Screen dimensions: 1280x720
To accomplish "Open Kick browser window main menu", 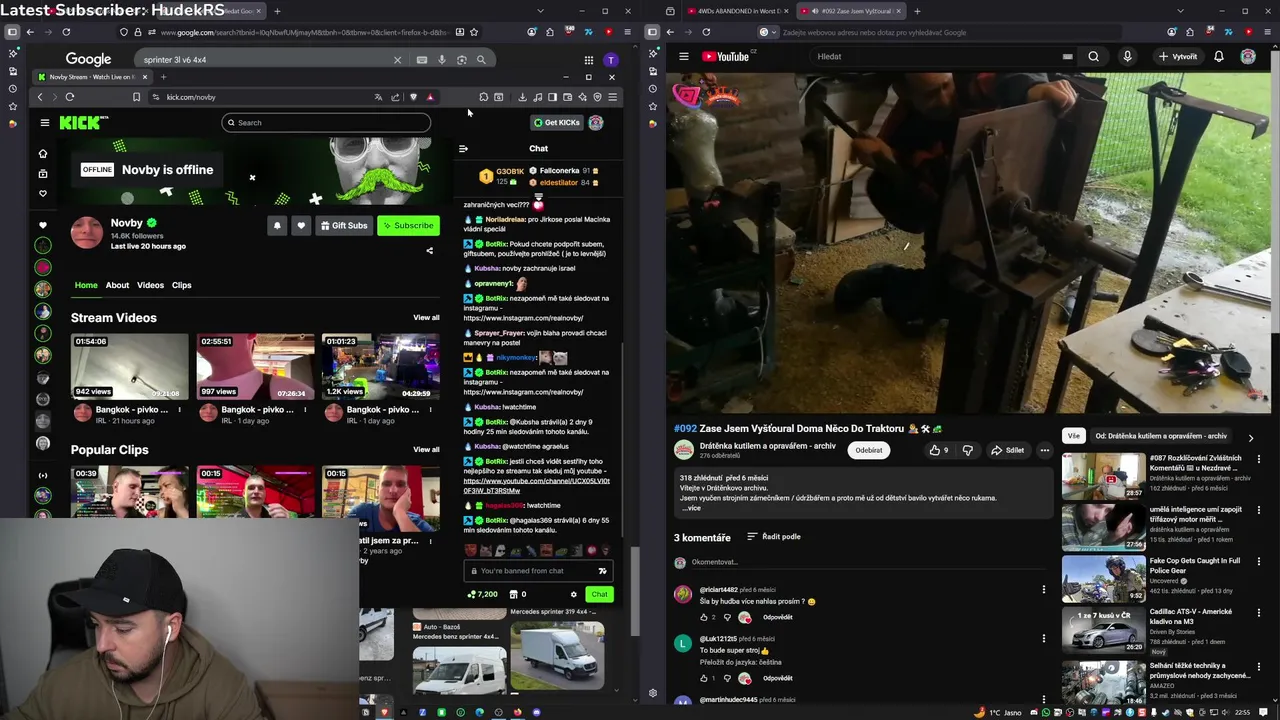I will 612,97.
